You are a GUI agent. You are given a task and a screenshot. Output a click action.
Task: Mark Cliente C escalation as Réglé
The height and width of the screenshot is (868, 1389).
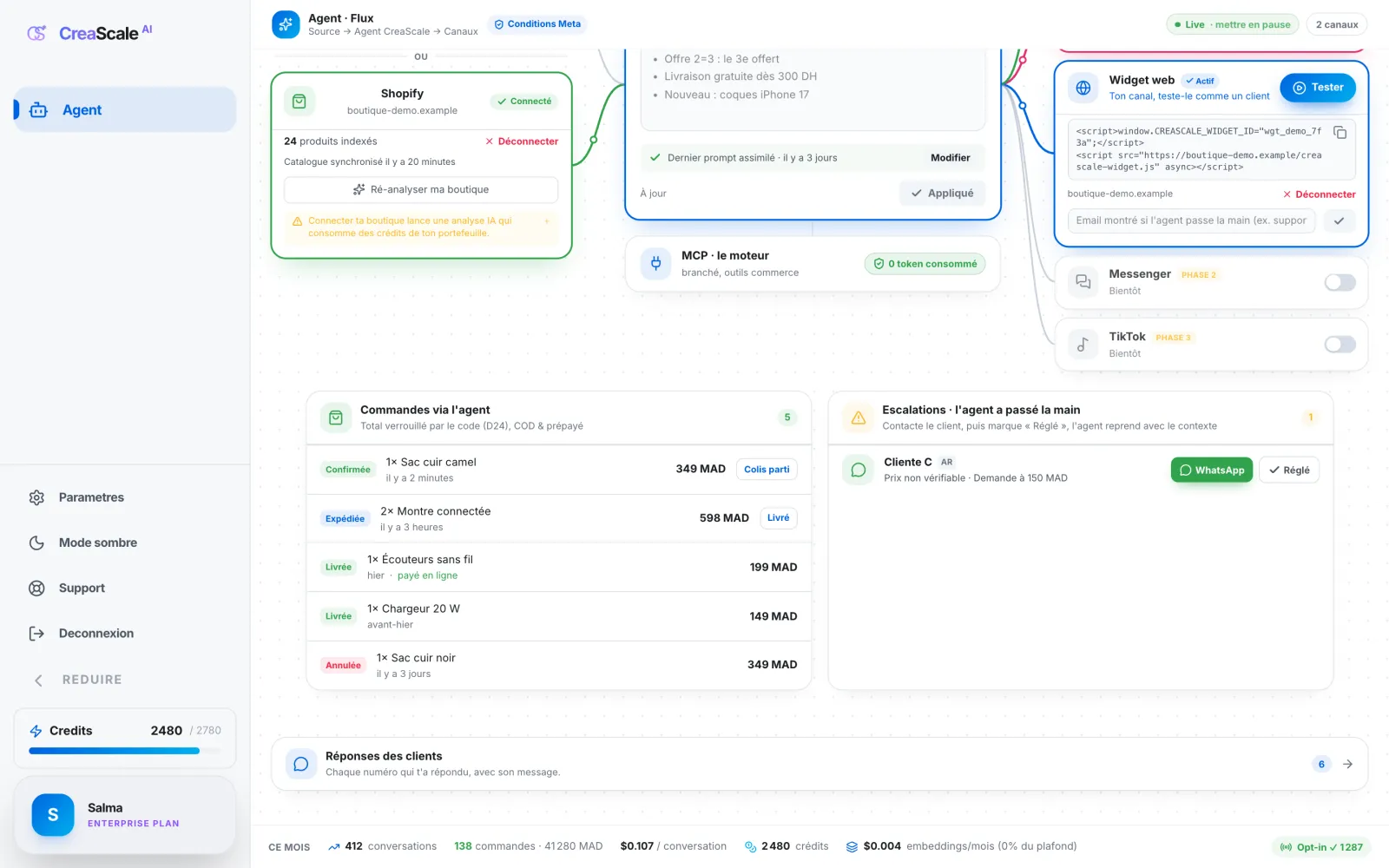[x=1289, y=470]
